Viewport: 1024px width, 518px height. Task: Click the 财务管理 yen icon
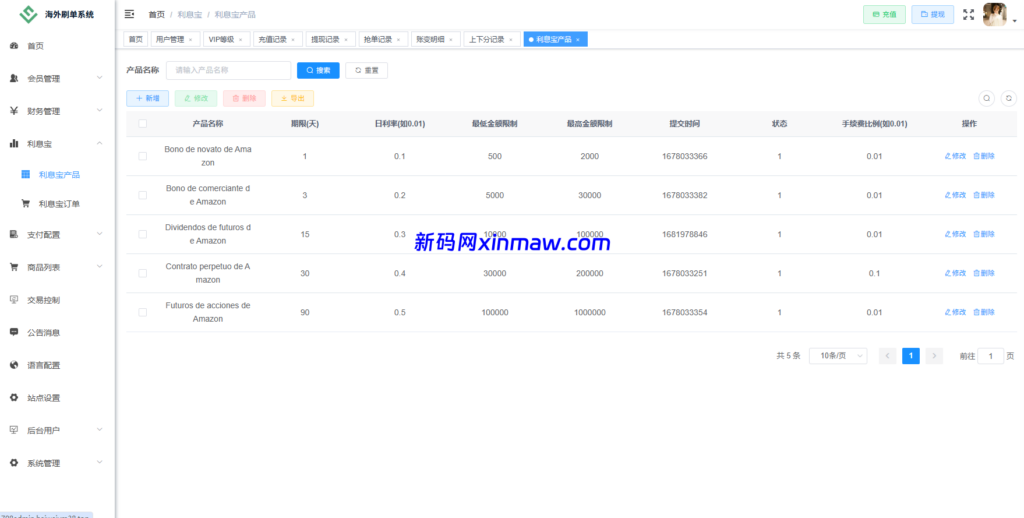(x=14, y=111)
